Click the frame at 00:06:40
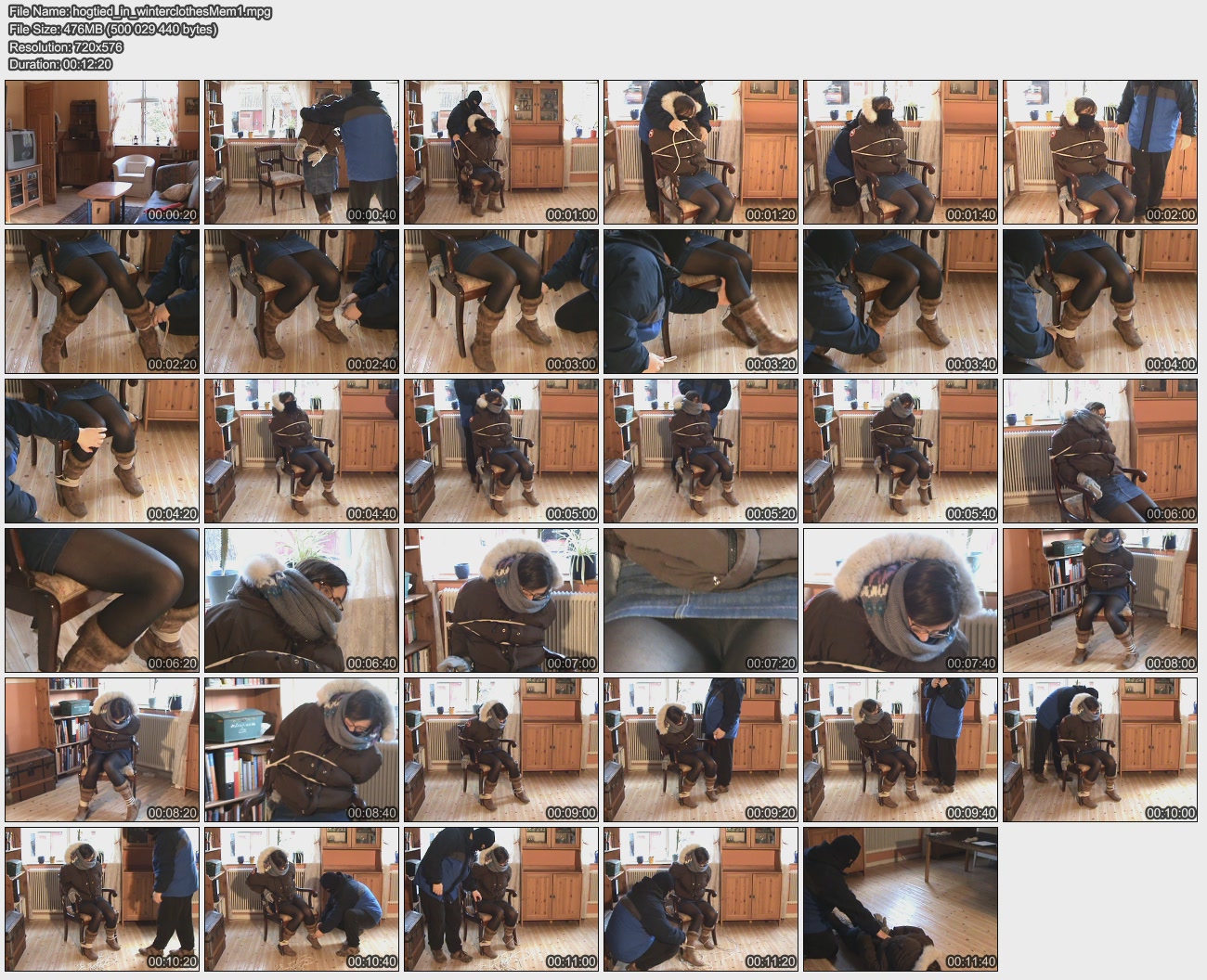Viewport: 1207px width, 980px height. [x=302, y=600]
